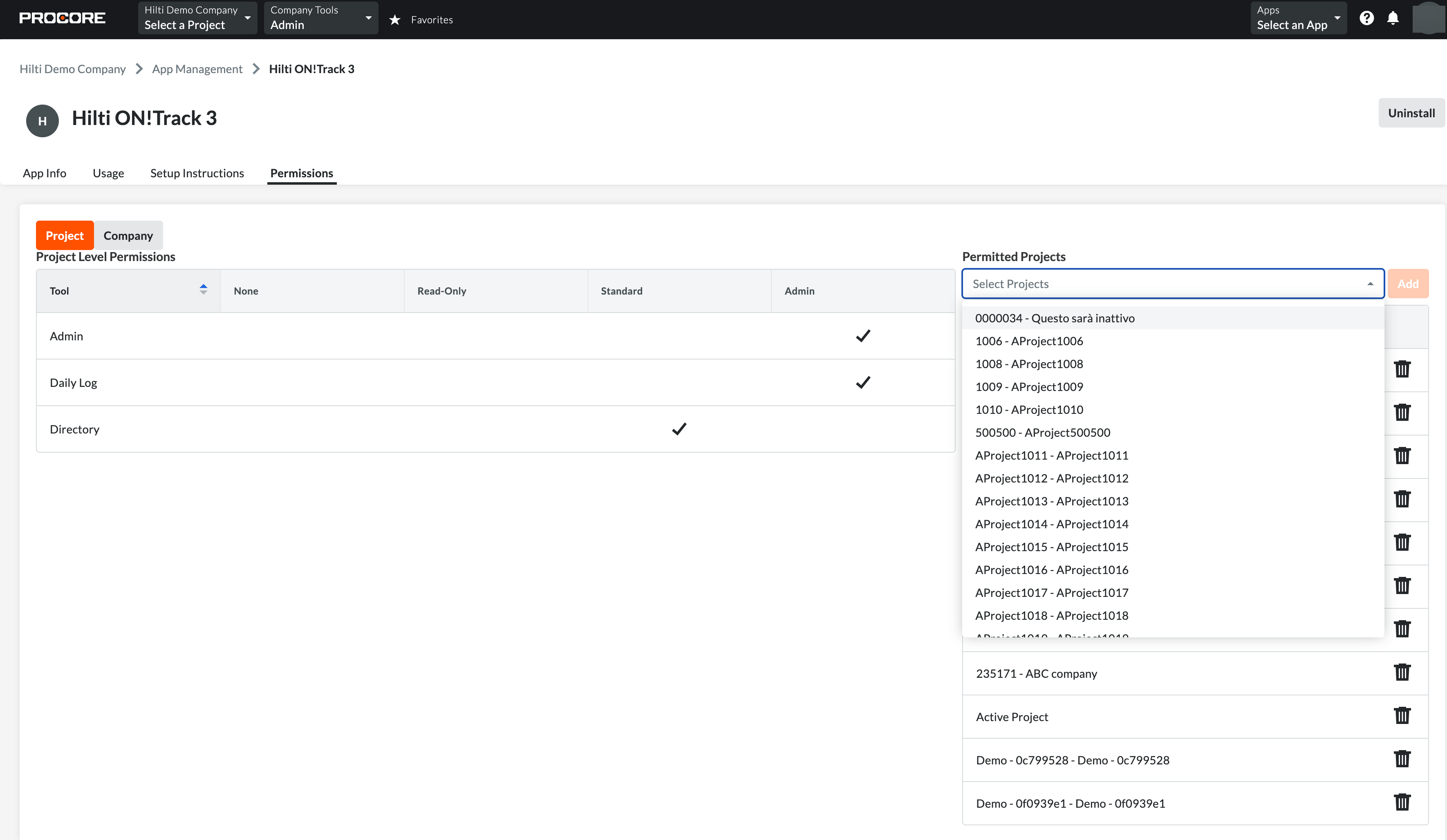Switch to the App Info tab
The image size is (1447, 840).
click(x=44, y=173)
